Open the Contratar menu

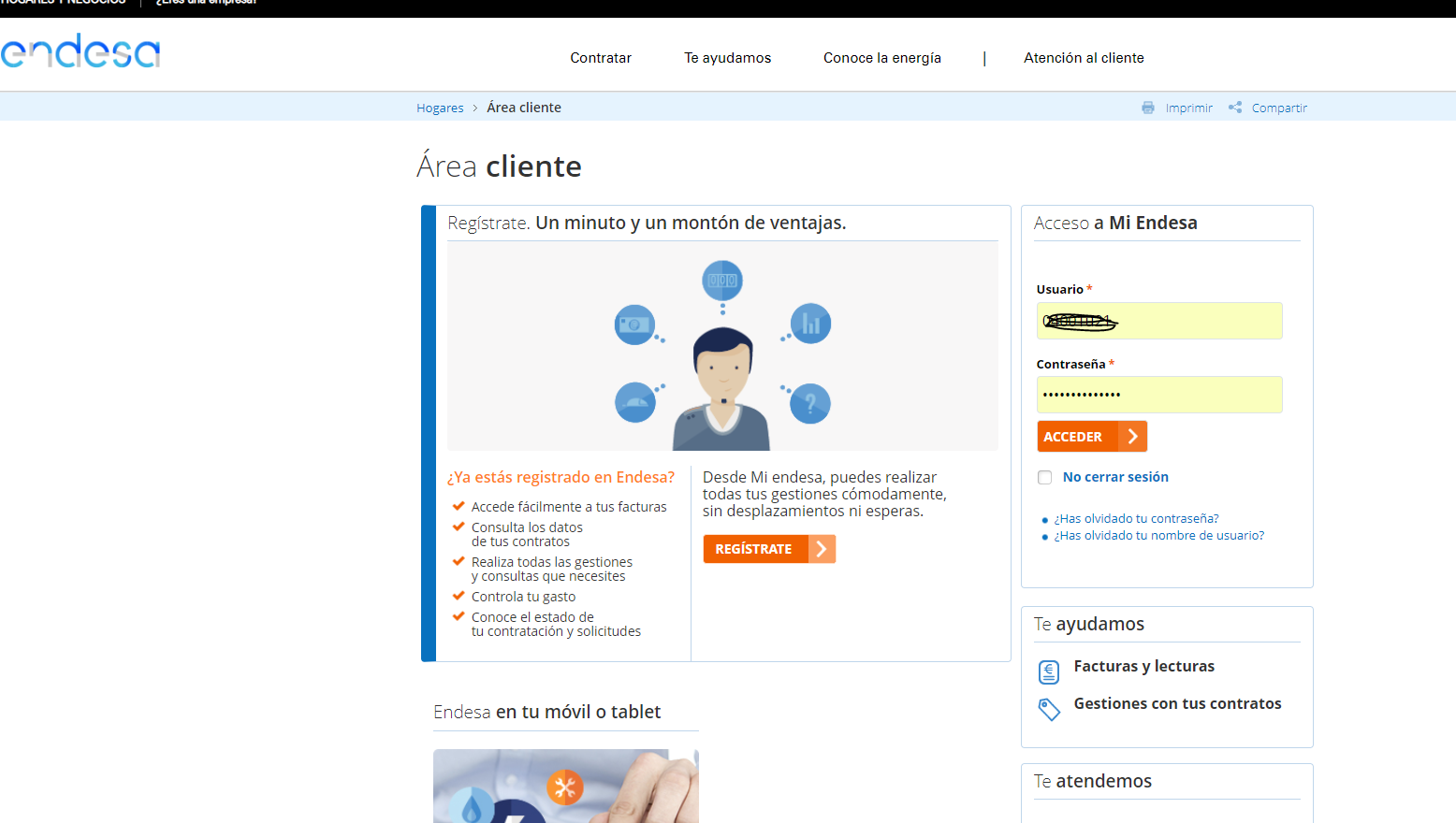point(600,57)
